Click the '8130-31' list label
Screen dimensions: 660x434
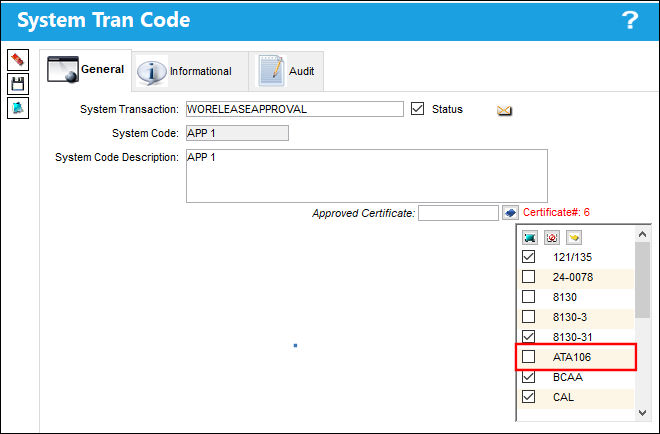572,337
